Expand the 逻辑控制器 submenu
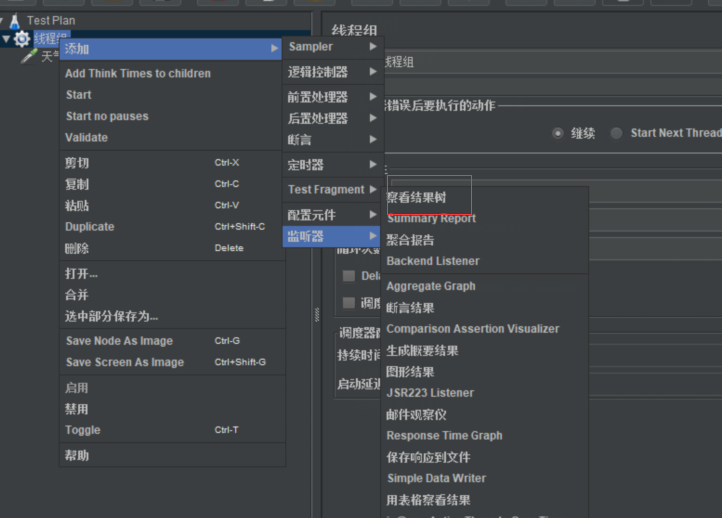 [333, 72]
